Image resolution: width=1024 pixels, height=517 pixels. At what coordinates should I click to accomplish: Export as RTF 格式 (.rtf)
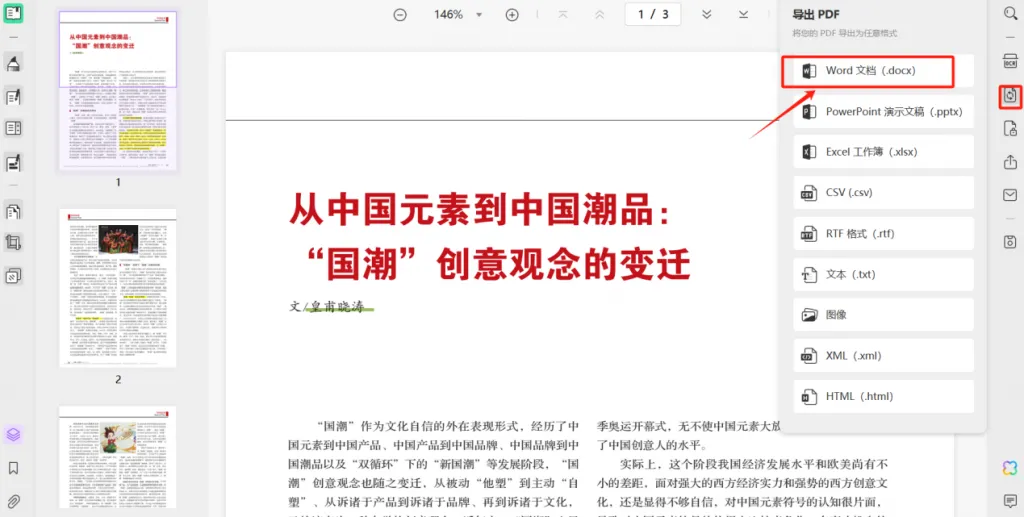883,234
